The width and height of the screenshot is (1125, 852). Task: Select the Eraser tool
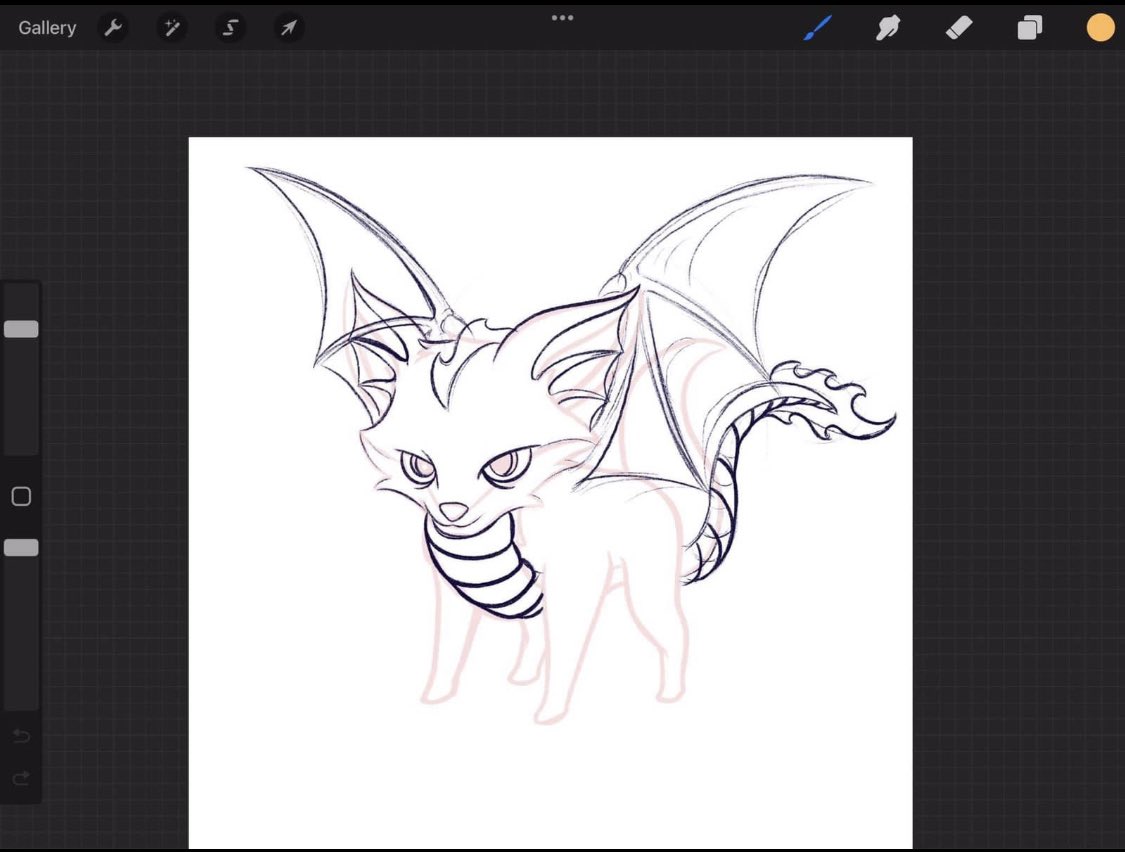[x=959, y=28]
